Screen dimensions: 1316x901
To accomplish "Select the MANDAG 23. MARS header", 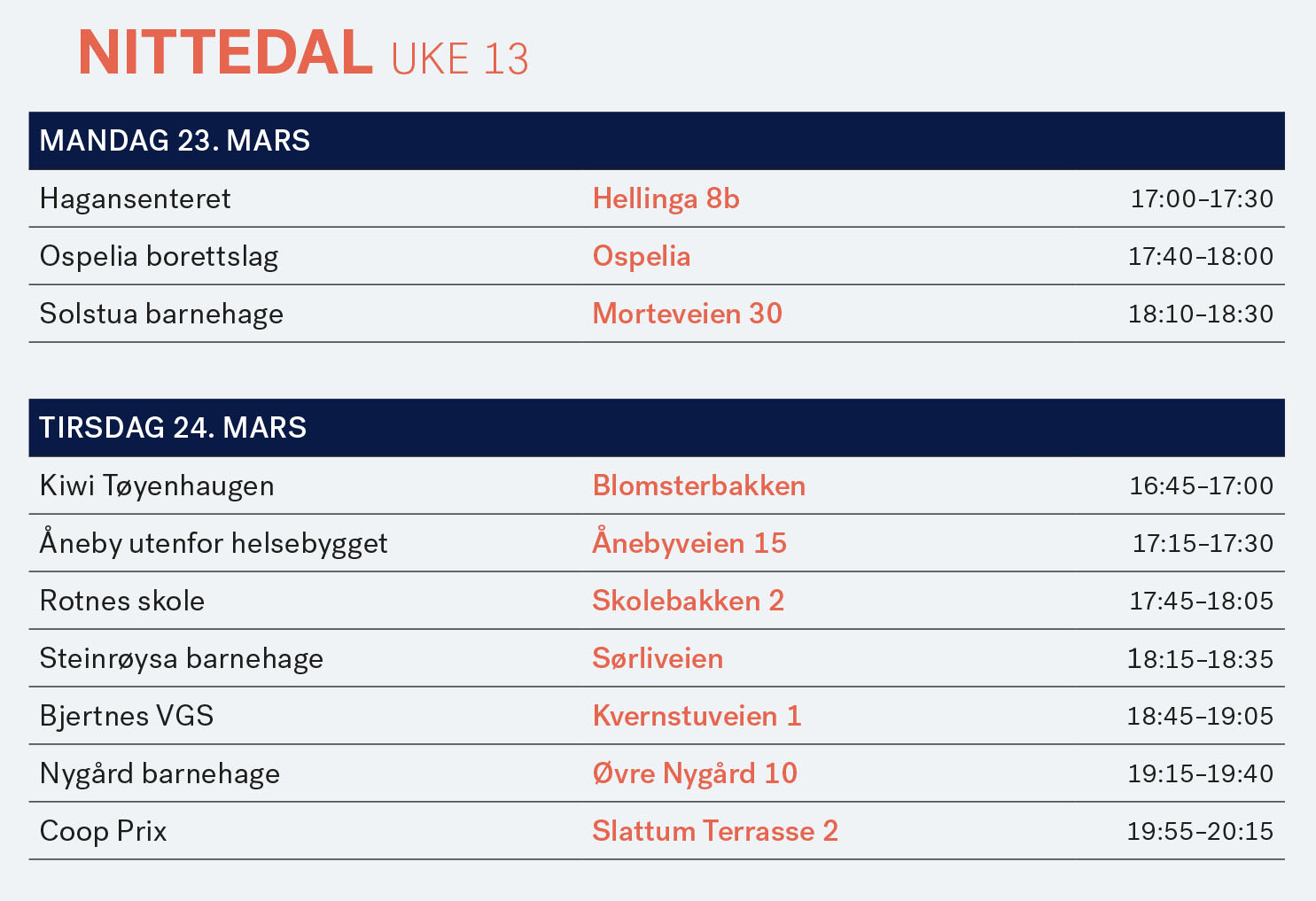I will (x=657, y=141).
